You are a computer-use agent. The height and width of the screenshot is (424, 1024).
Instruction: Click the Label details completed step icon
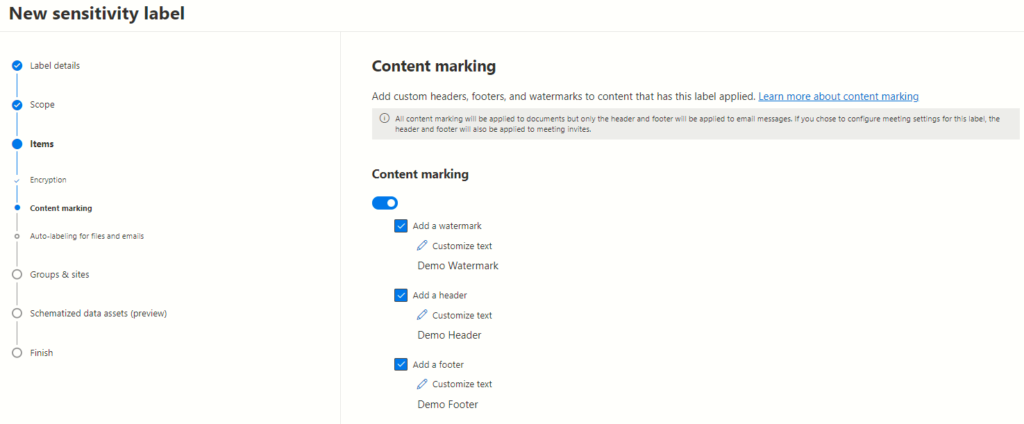pos(17,66)
